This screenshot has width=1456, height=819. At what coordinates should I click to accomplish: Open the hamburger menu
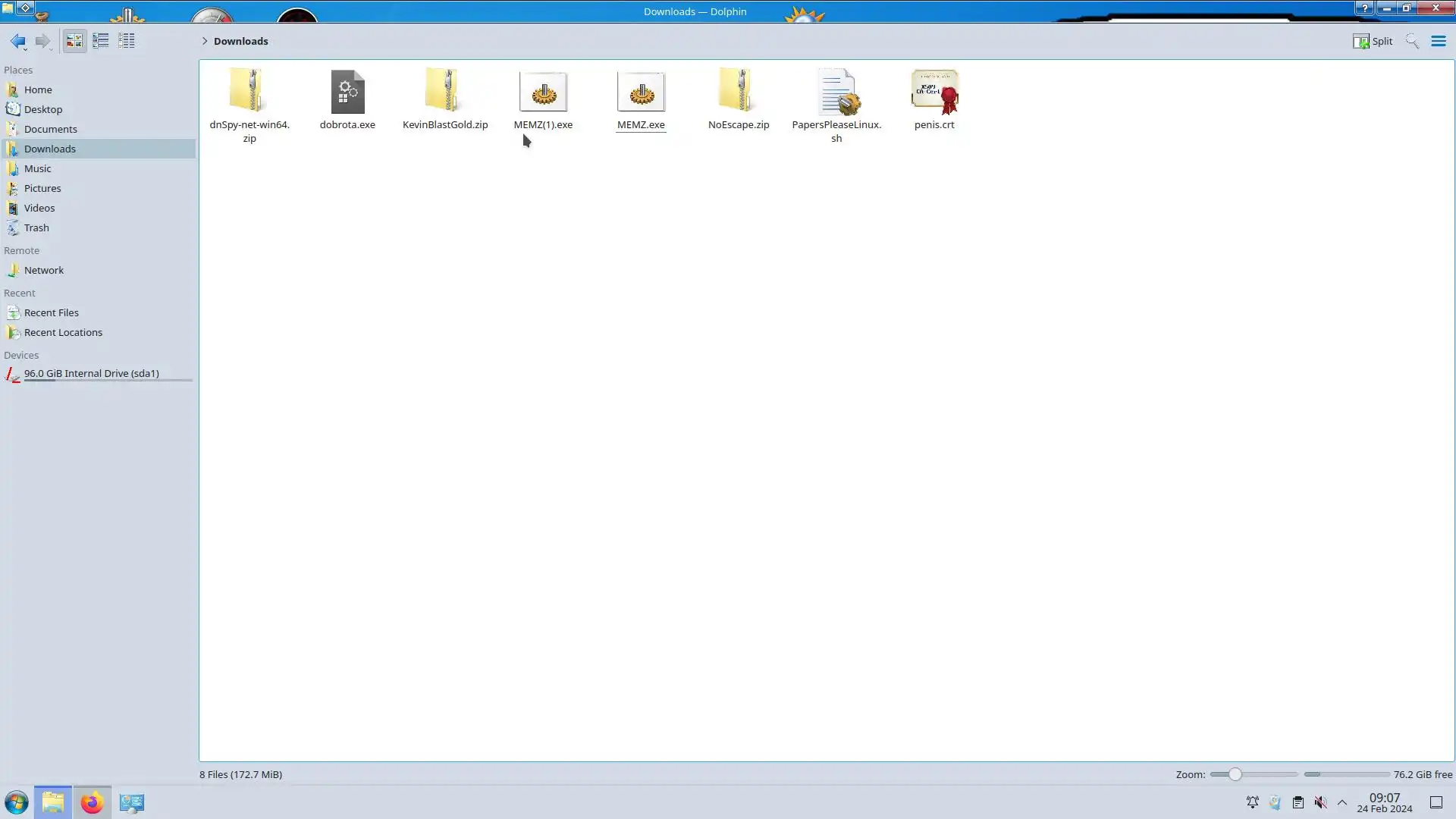(1438, 41)
